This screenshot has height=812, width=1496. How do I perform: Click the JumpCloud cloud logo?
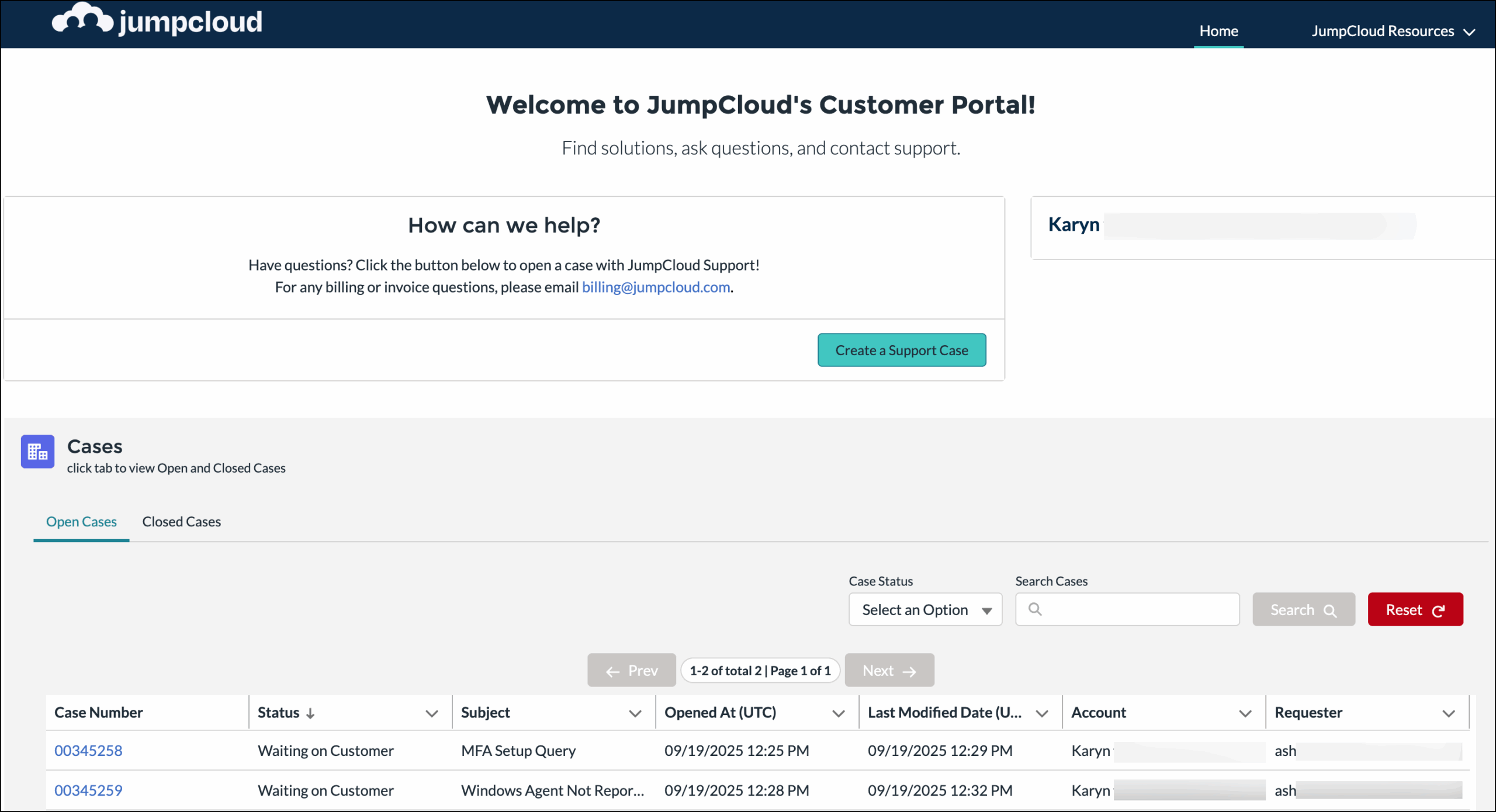click(x=82, y=19)
